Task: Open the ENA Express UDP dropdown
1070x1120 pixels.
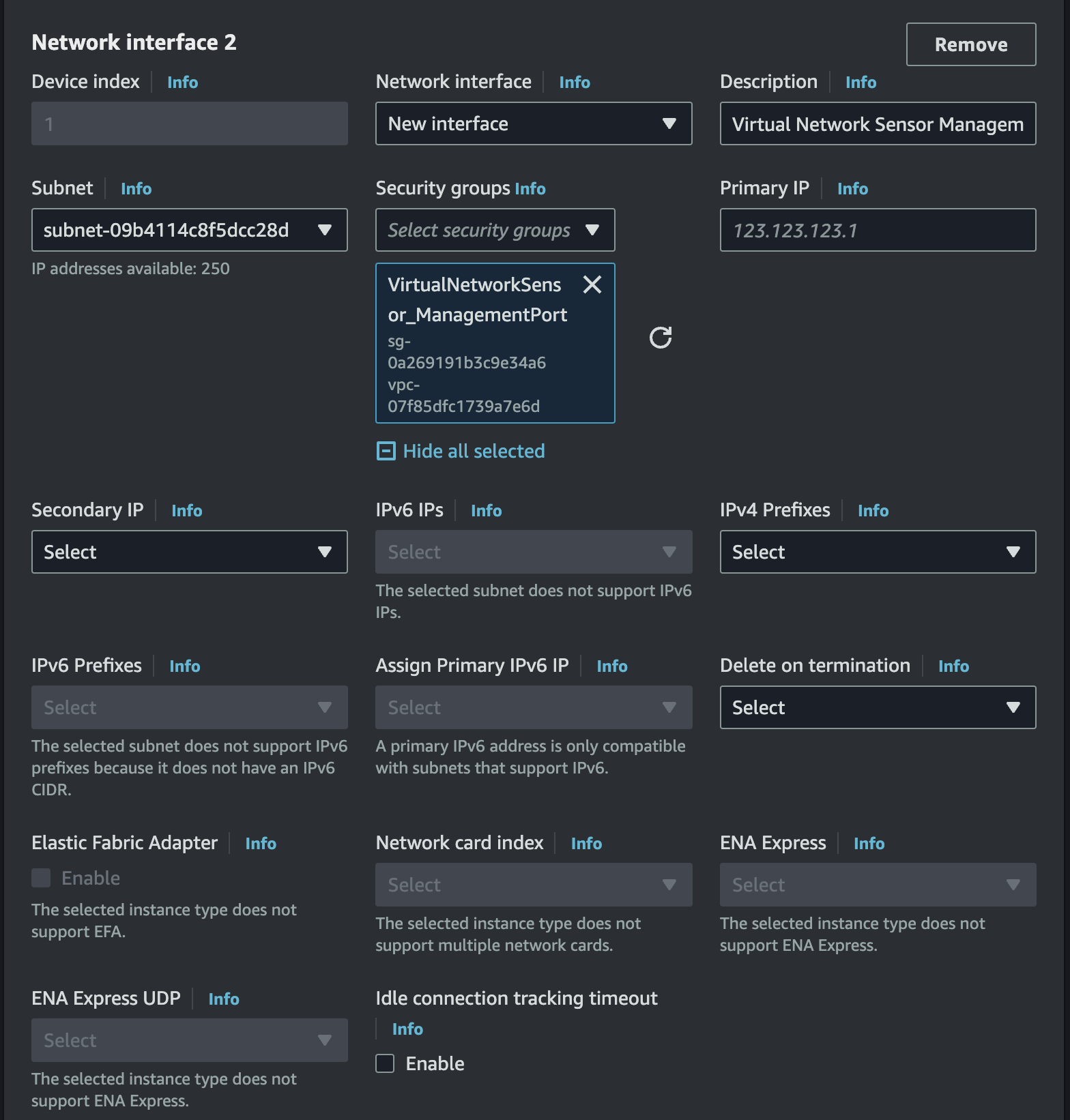Action: pyautogui.click(x=190, y=1040)
